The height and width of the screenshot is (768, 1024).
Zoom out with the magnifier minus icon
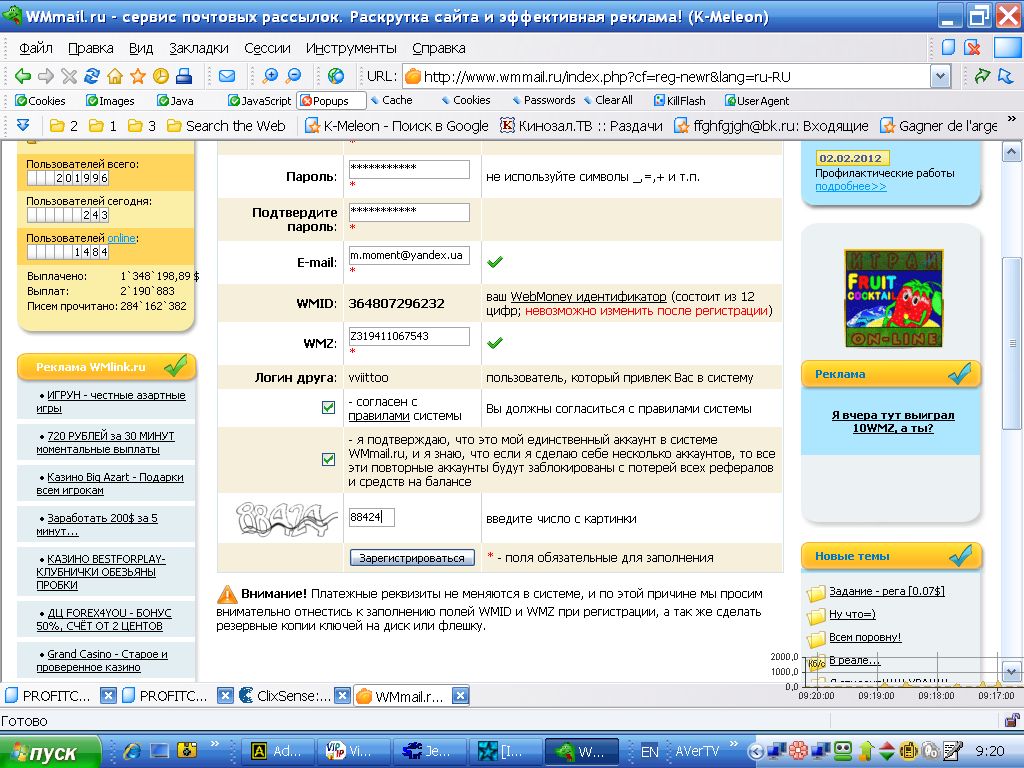(x=294, y=76)
